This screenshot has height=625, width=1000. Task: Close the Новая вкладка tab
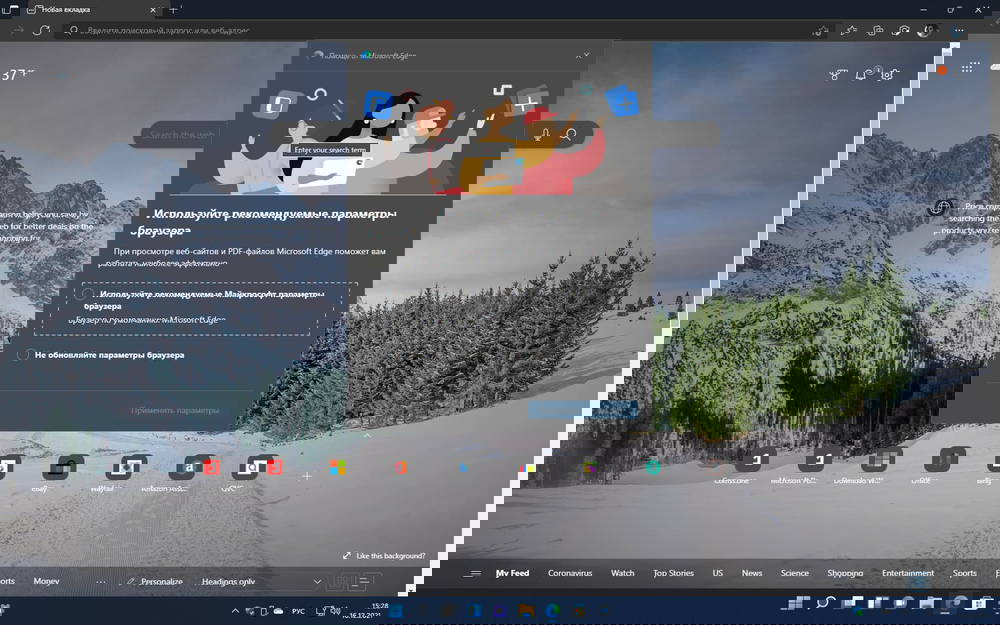(x=153, y=10)
